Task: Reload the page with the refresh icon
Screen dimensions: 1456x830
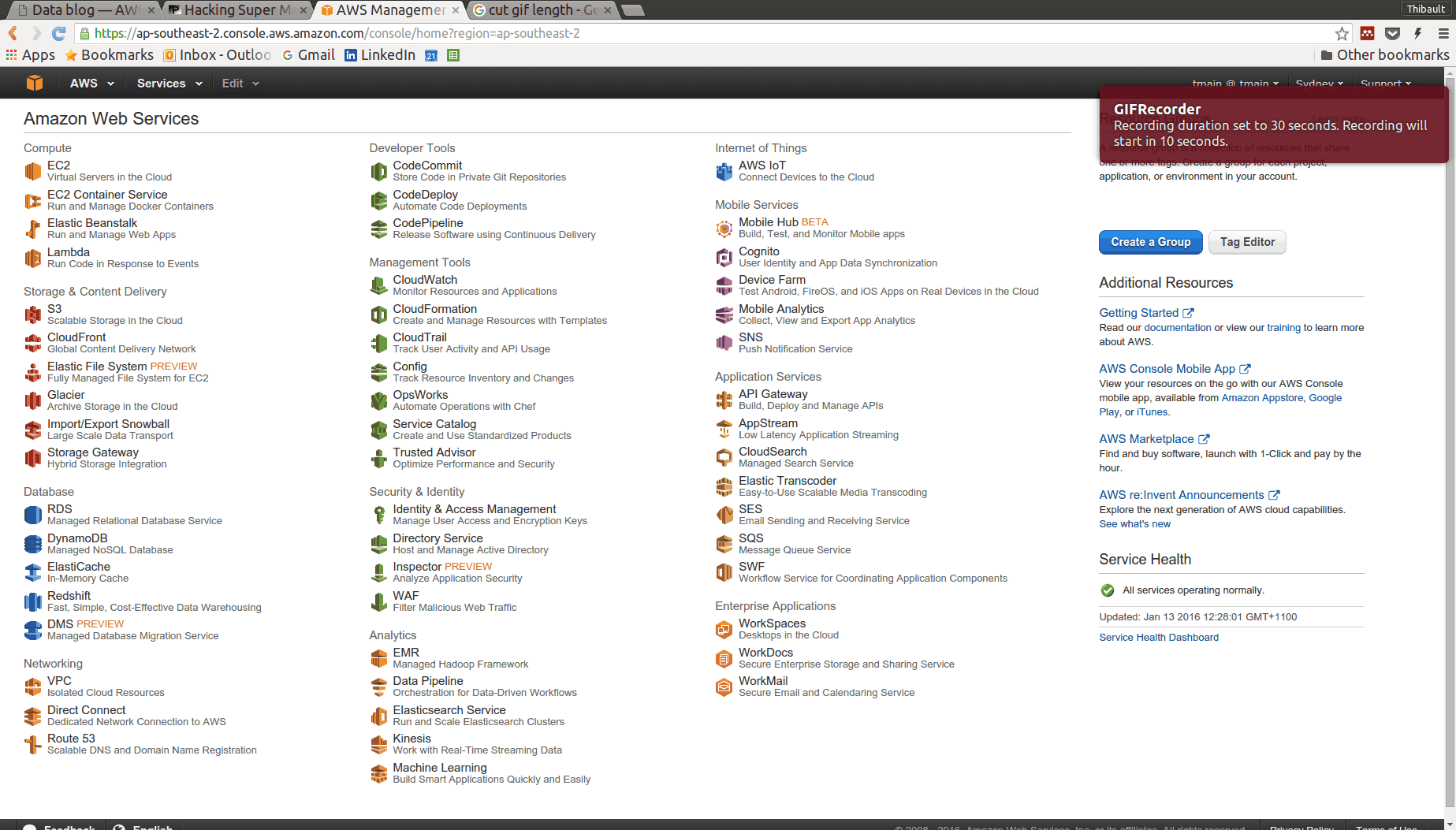Action: click(x=59, y=33)
